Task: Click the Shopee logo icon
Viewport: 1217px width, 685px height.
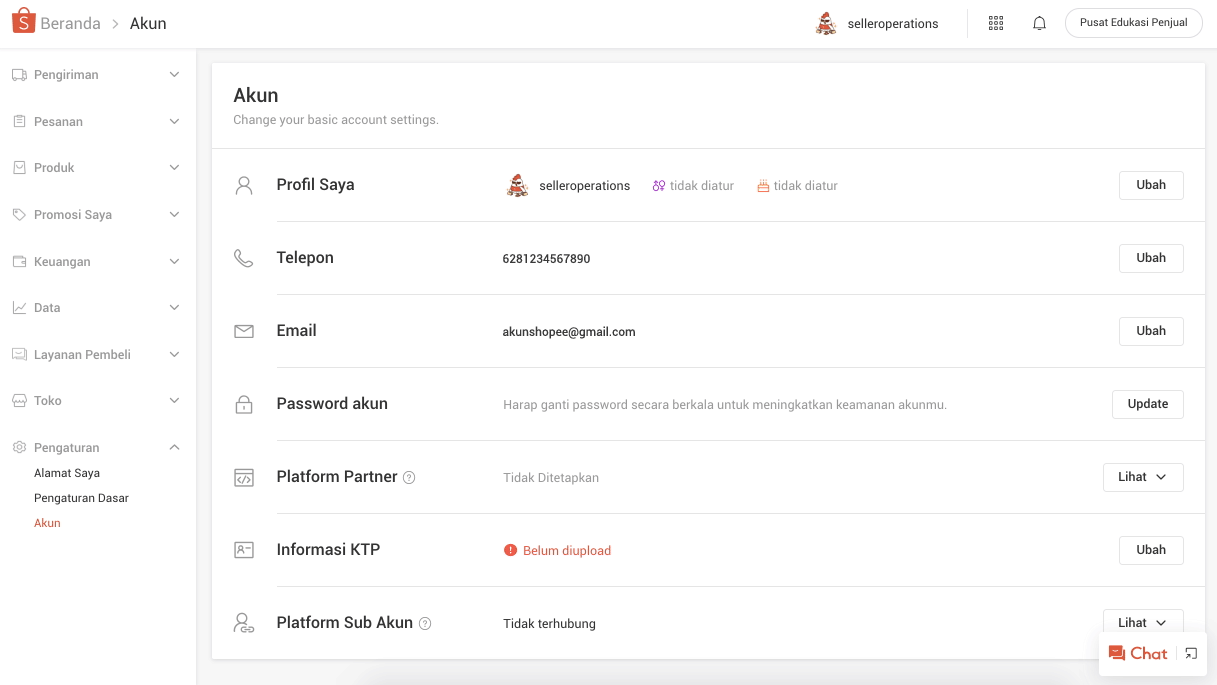Action: coord(22,20)
